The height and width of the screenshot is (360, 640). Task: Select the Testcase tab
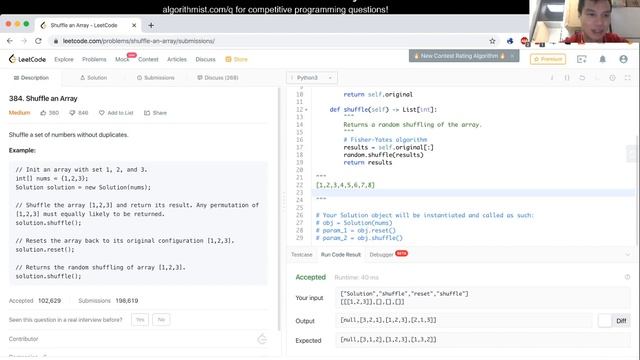click(x=302, y=254)
